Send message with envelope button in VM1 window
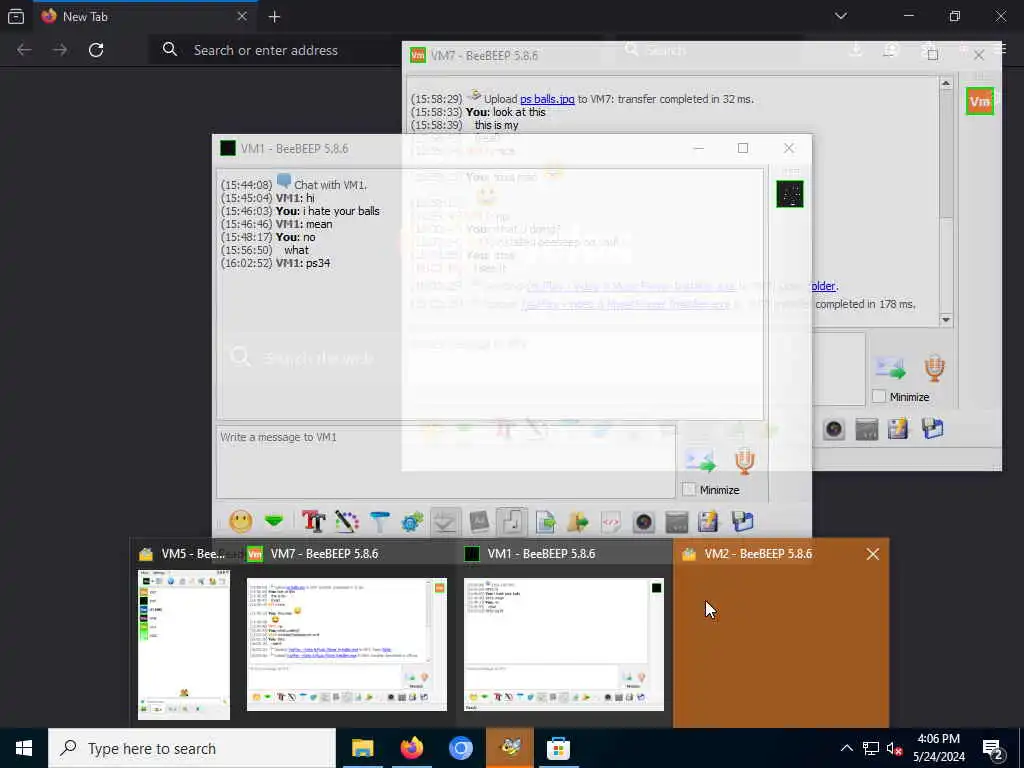 (x=700, y=460)
